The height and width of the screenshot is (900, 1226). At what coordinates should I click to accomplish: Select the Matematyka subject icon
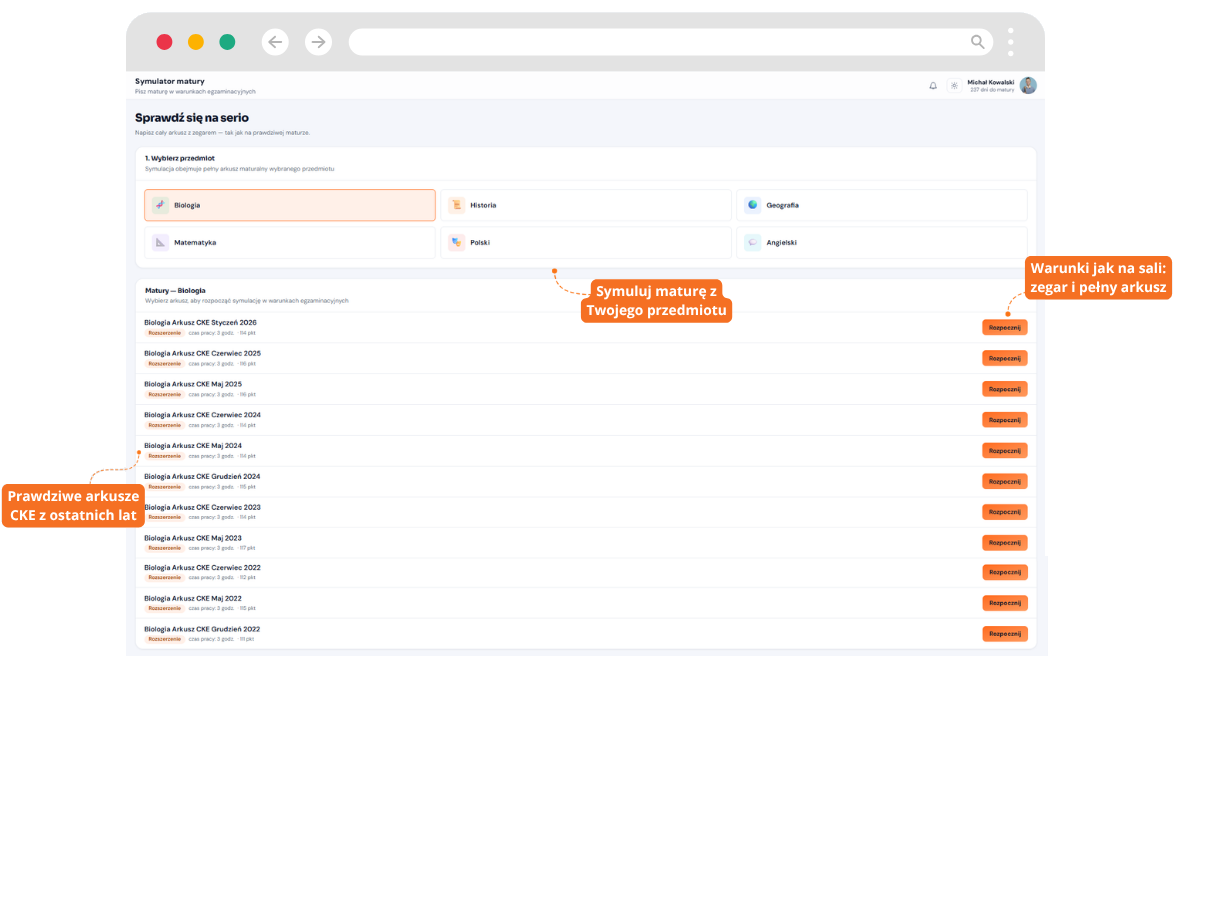coord(160,242)
